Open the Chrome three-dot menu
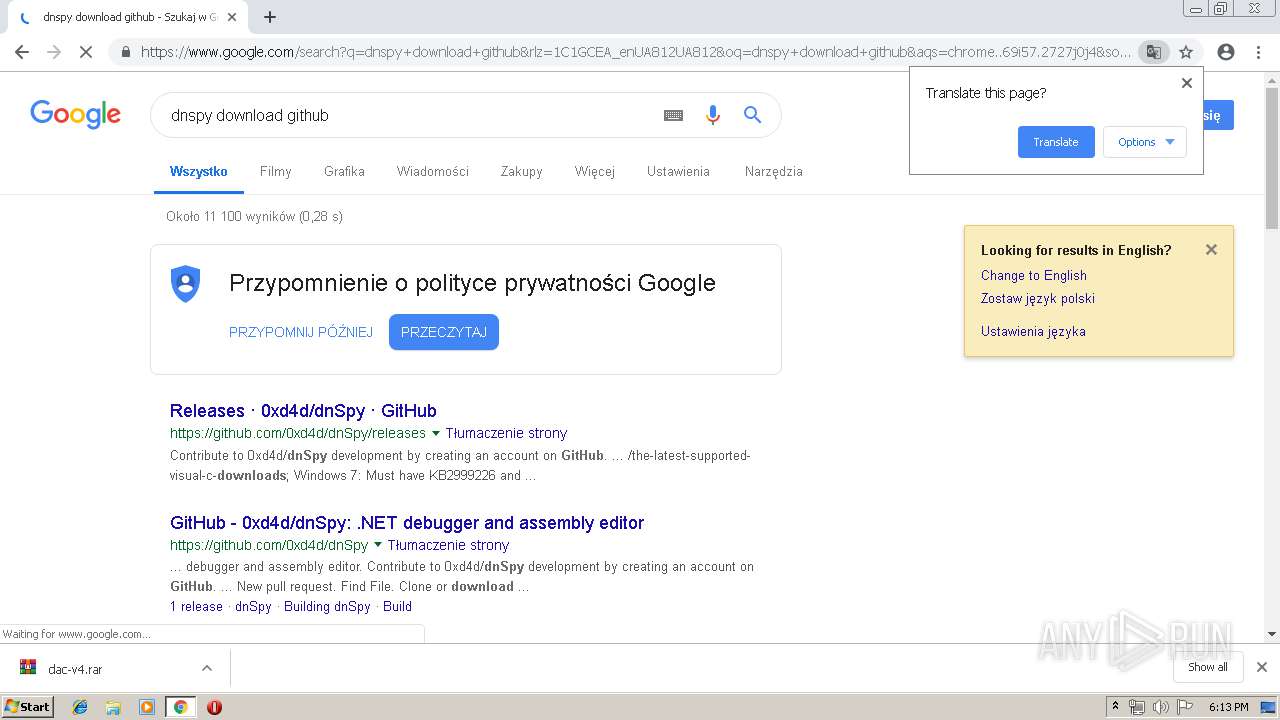Viewport: 1280px width, 720px height. click(x=1258, y=52)
